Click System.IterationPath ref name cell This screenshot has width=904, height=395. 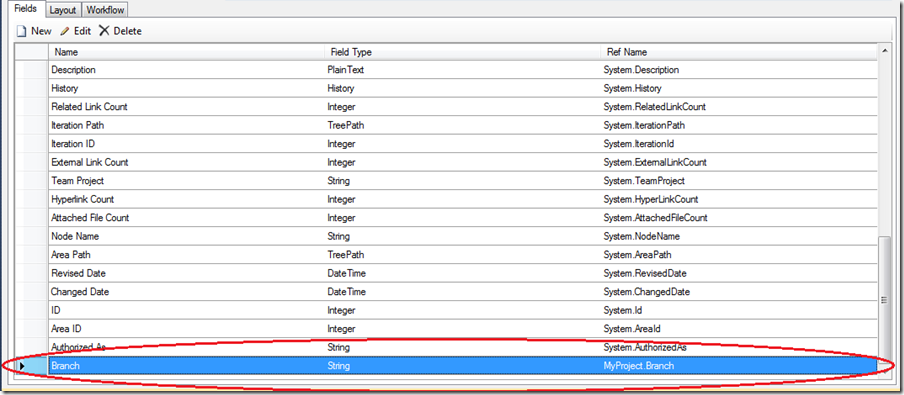point(739,125)
